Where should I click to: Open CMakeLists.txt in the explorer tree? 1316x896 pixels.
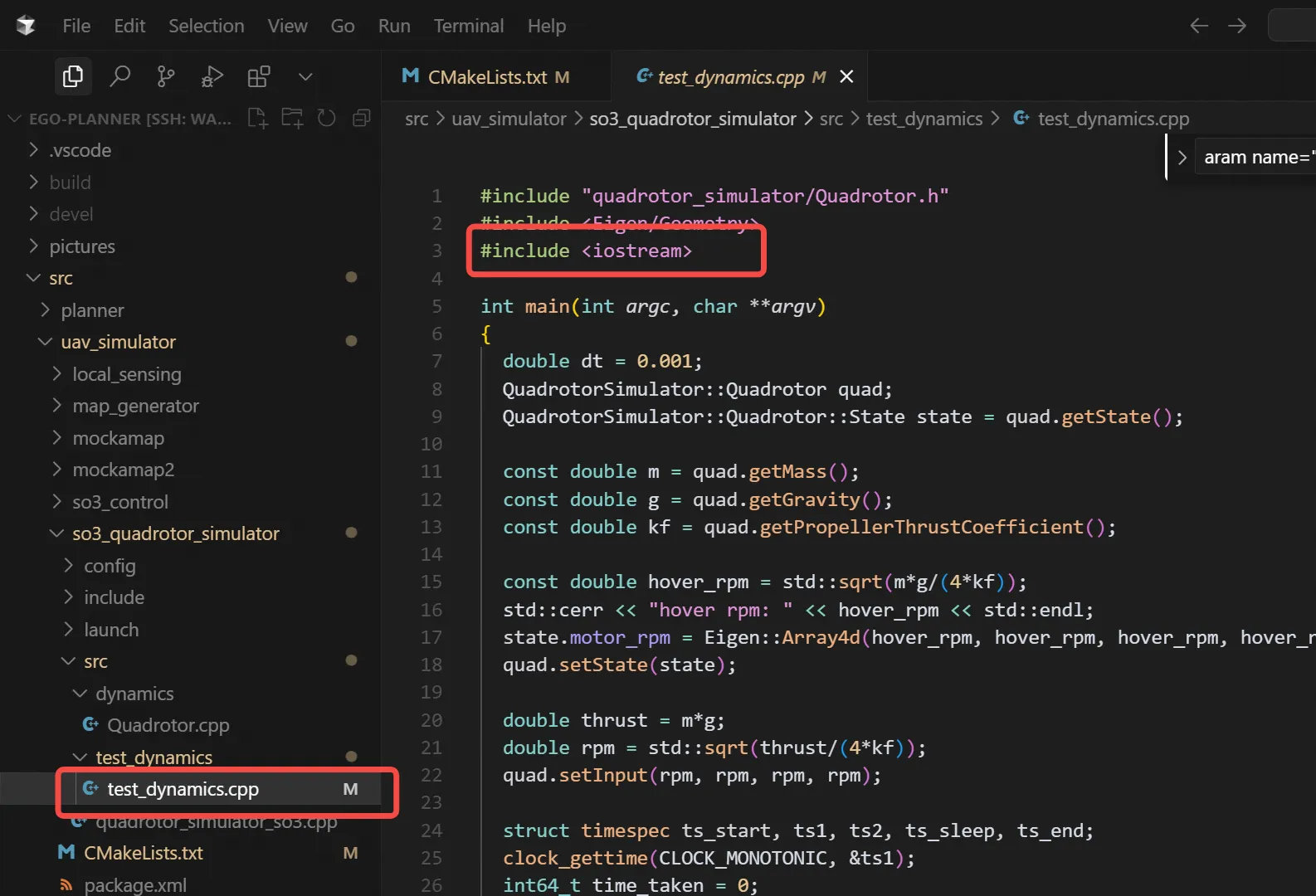pos(143,853)
